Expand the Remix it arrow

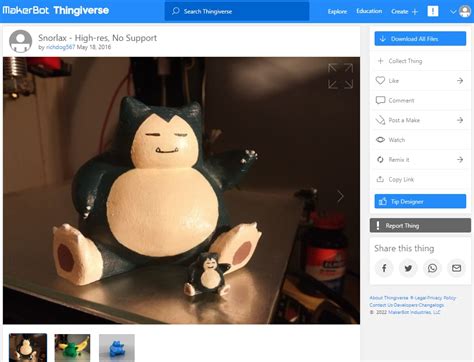click(460, 160)
